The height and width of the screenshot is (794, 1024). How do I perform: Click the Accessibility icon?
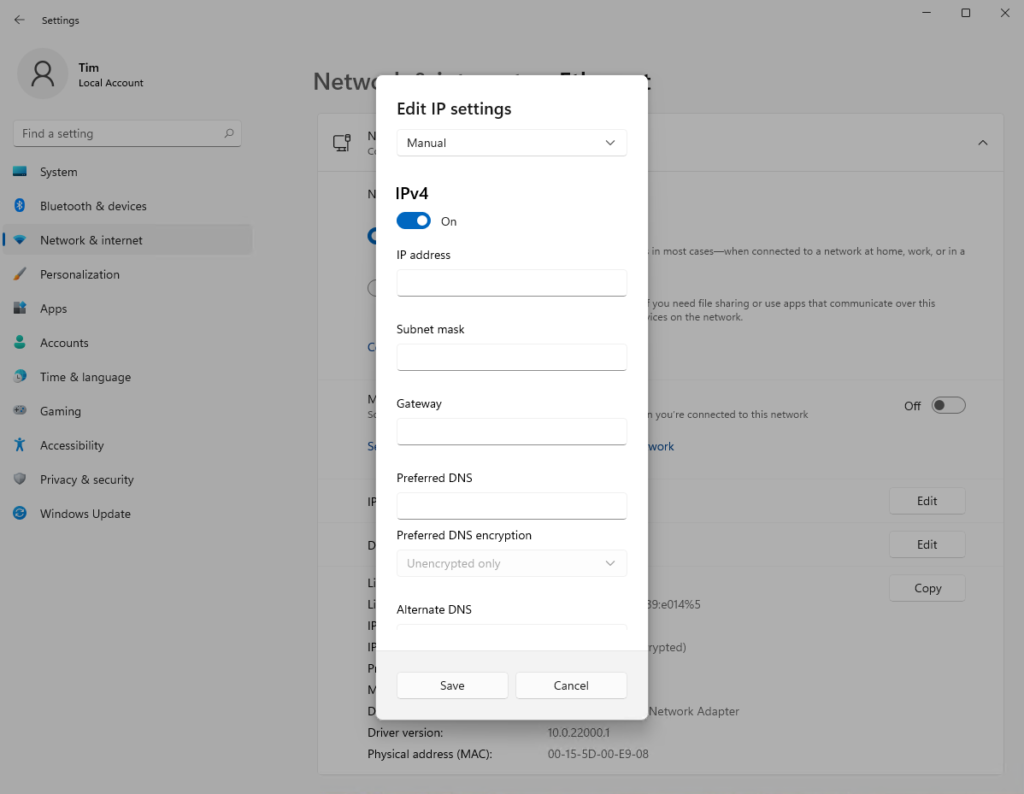[x=20, y=445]
